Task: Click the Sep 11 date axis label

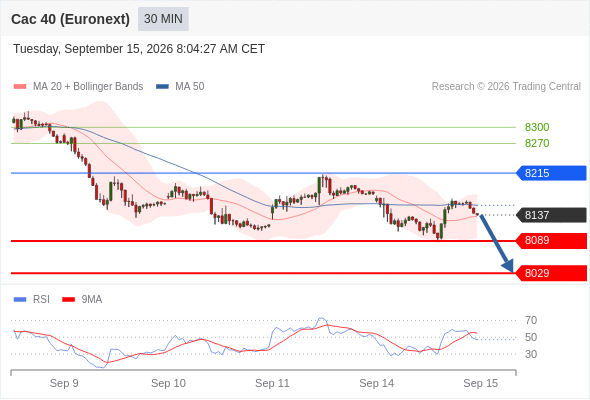Action: click(x=272, y=383)
